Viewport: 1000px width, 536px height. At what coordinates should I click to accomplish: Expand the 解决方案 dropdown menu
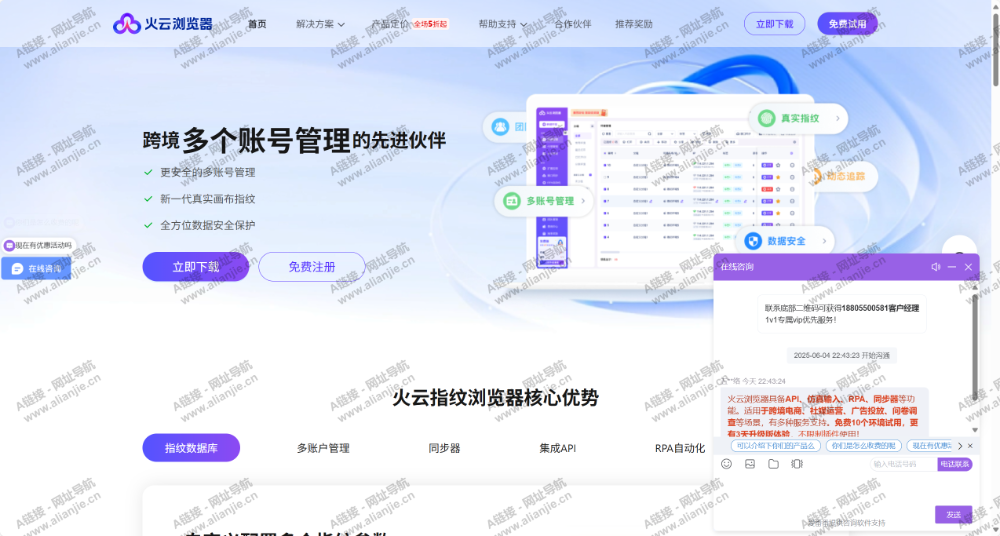(x=320, y=24)
